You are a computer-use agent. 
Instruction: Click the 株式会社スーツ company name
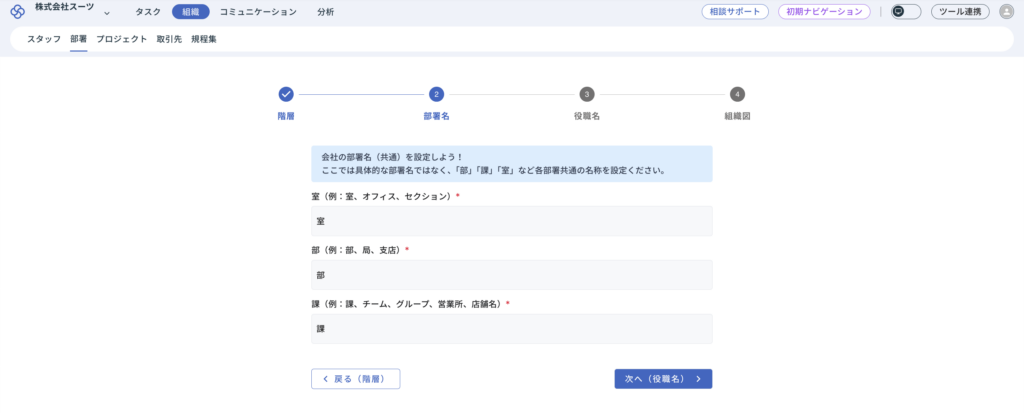coord(65,7)
